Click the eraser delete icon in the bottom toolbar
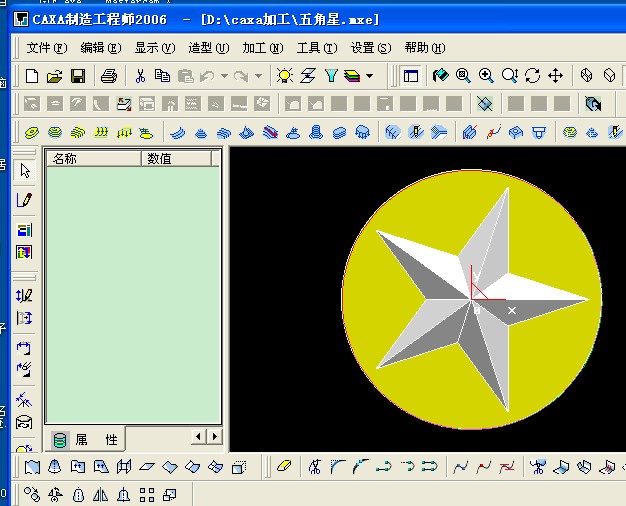626x506 pixels. pos(284,466)
